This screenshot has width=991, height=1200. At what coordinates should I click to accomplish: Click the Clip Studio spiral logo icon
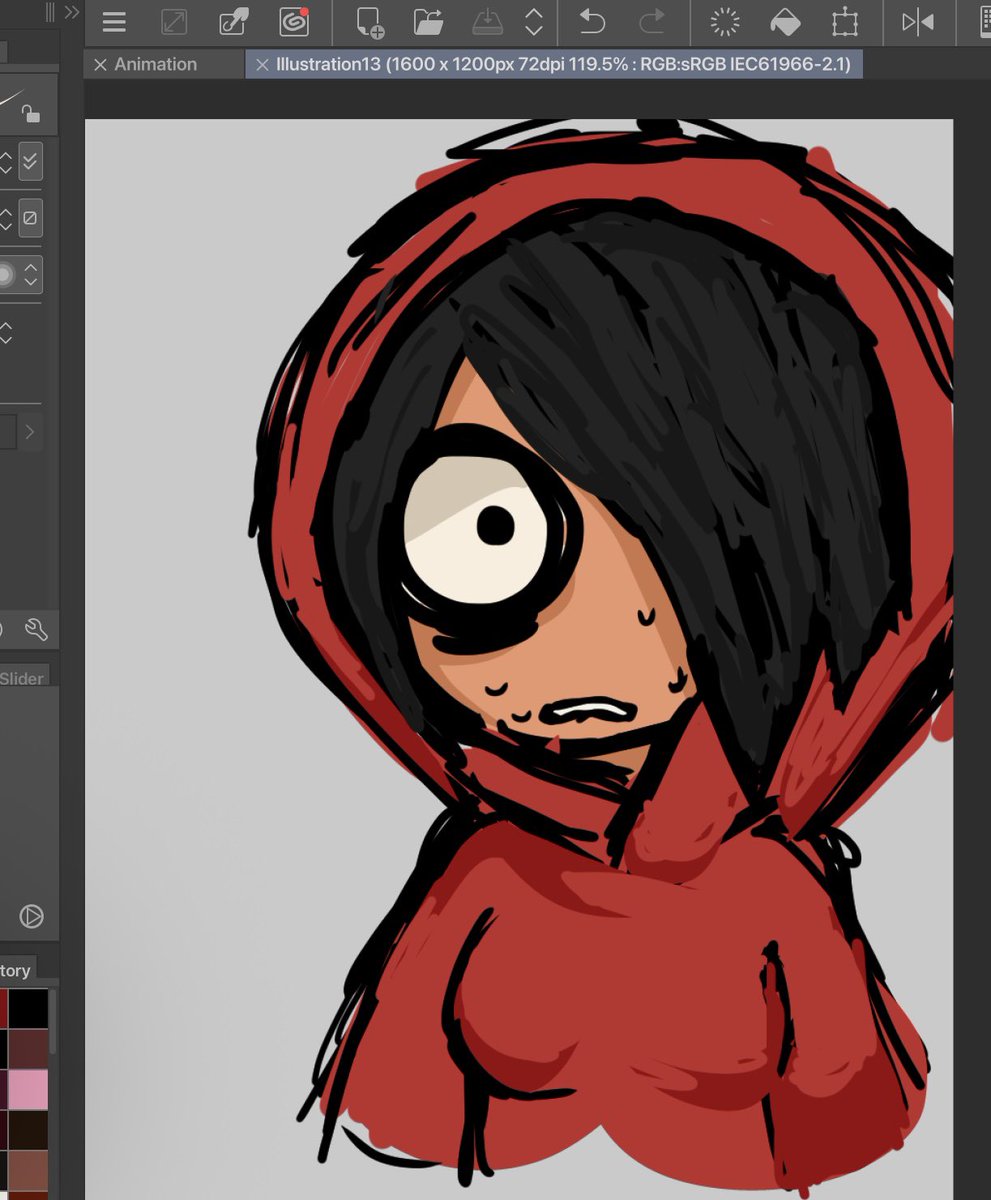(x=294, y=21)
